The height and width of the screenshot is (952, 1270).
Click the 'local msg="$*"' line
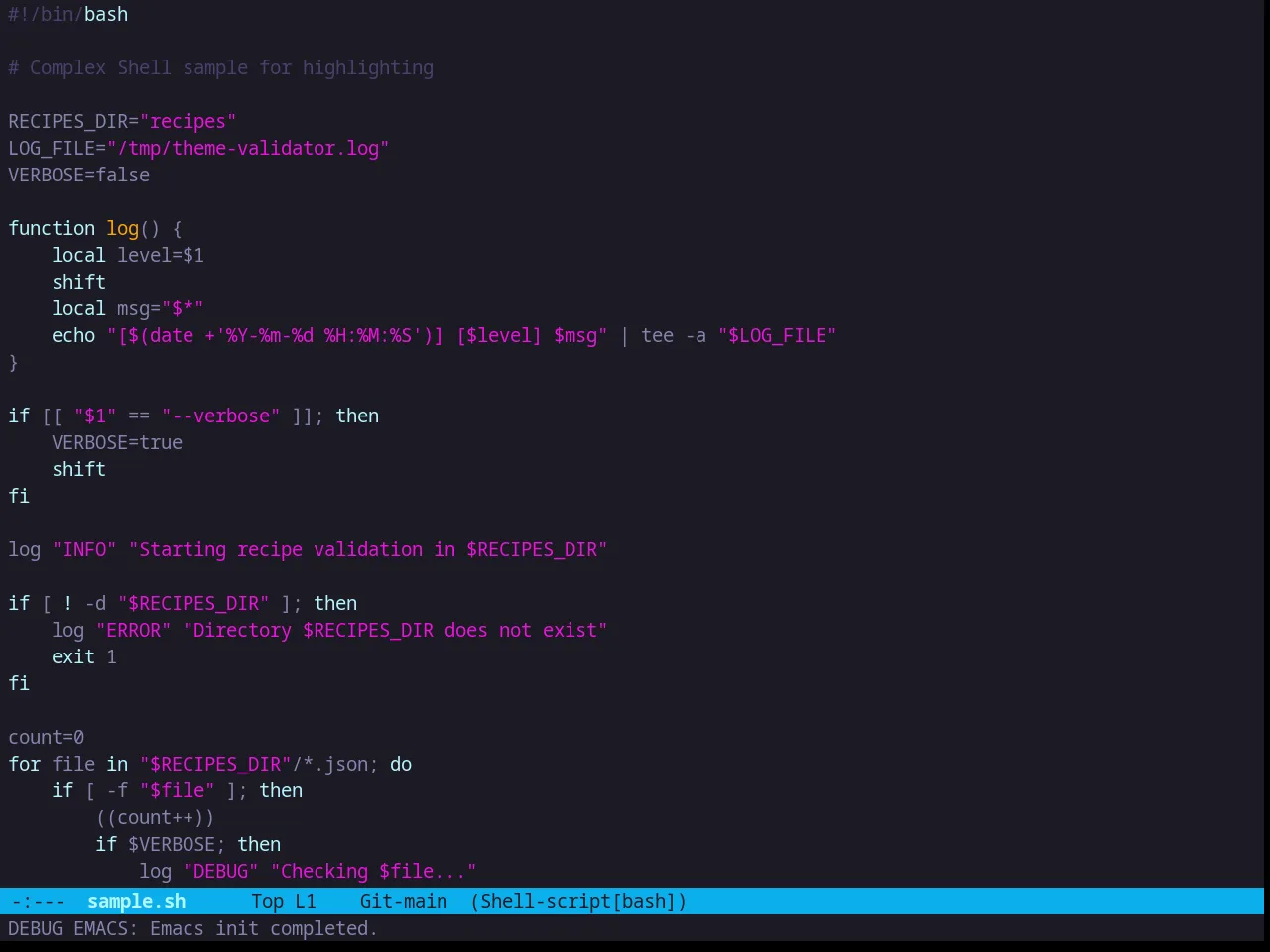[128, 308]
